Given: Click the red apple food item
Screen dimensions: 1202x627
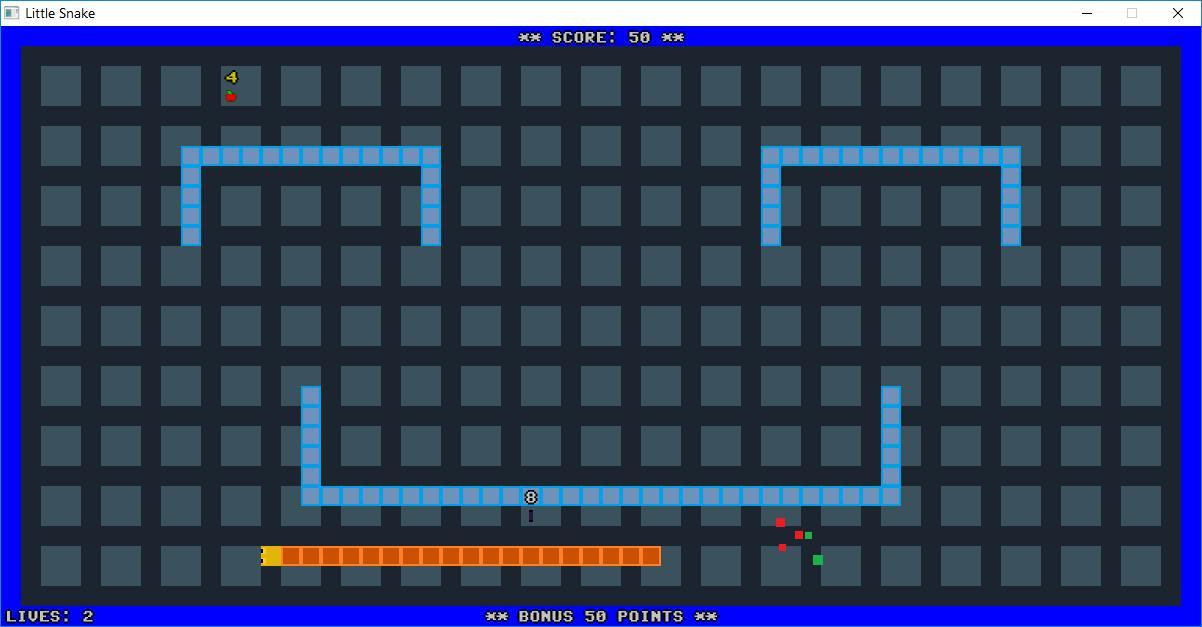Looking at the screenshot, I should pos(231,96).
